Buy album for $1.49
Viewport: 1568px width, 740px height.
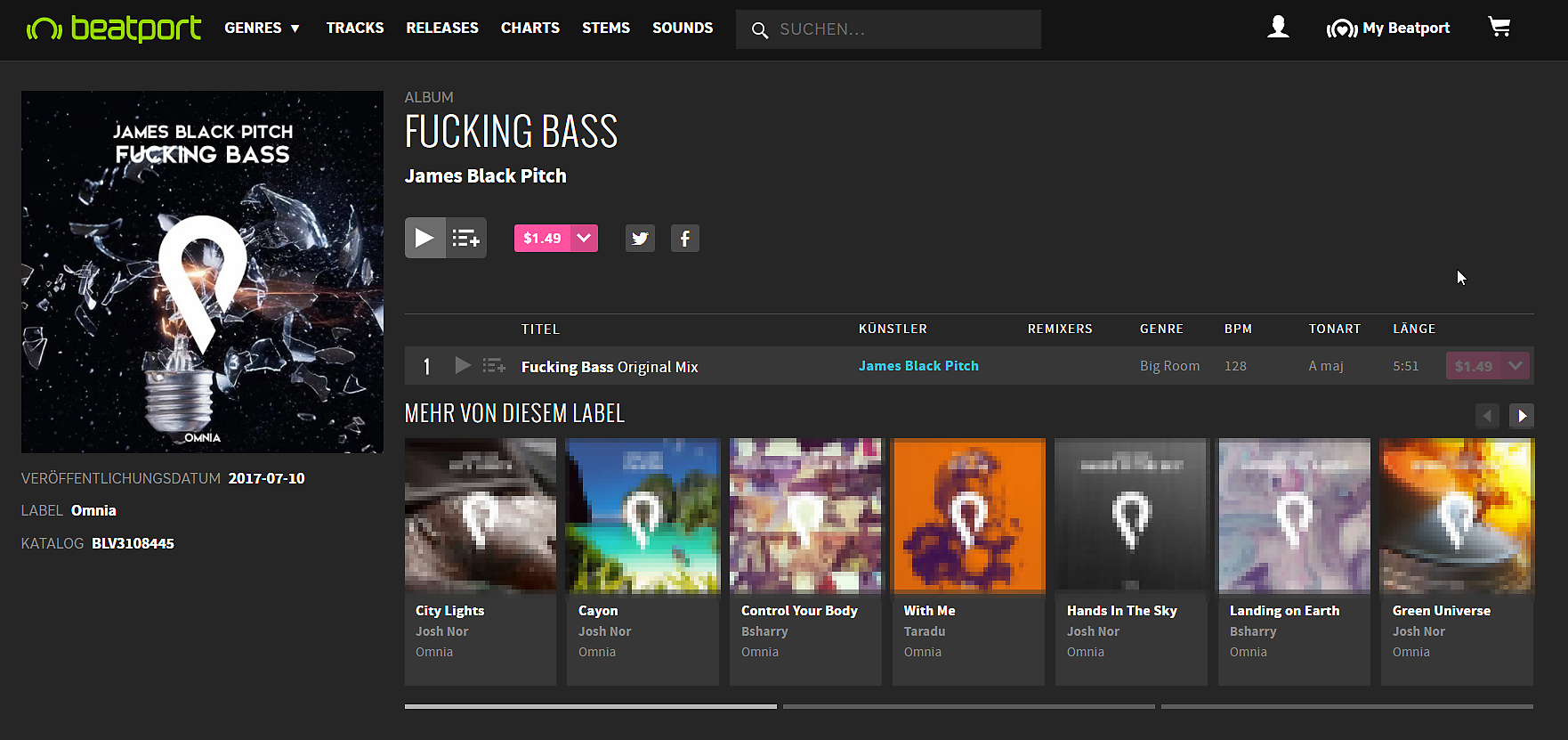click(x=542, y=238)
